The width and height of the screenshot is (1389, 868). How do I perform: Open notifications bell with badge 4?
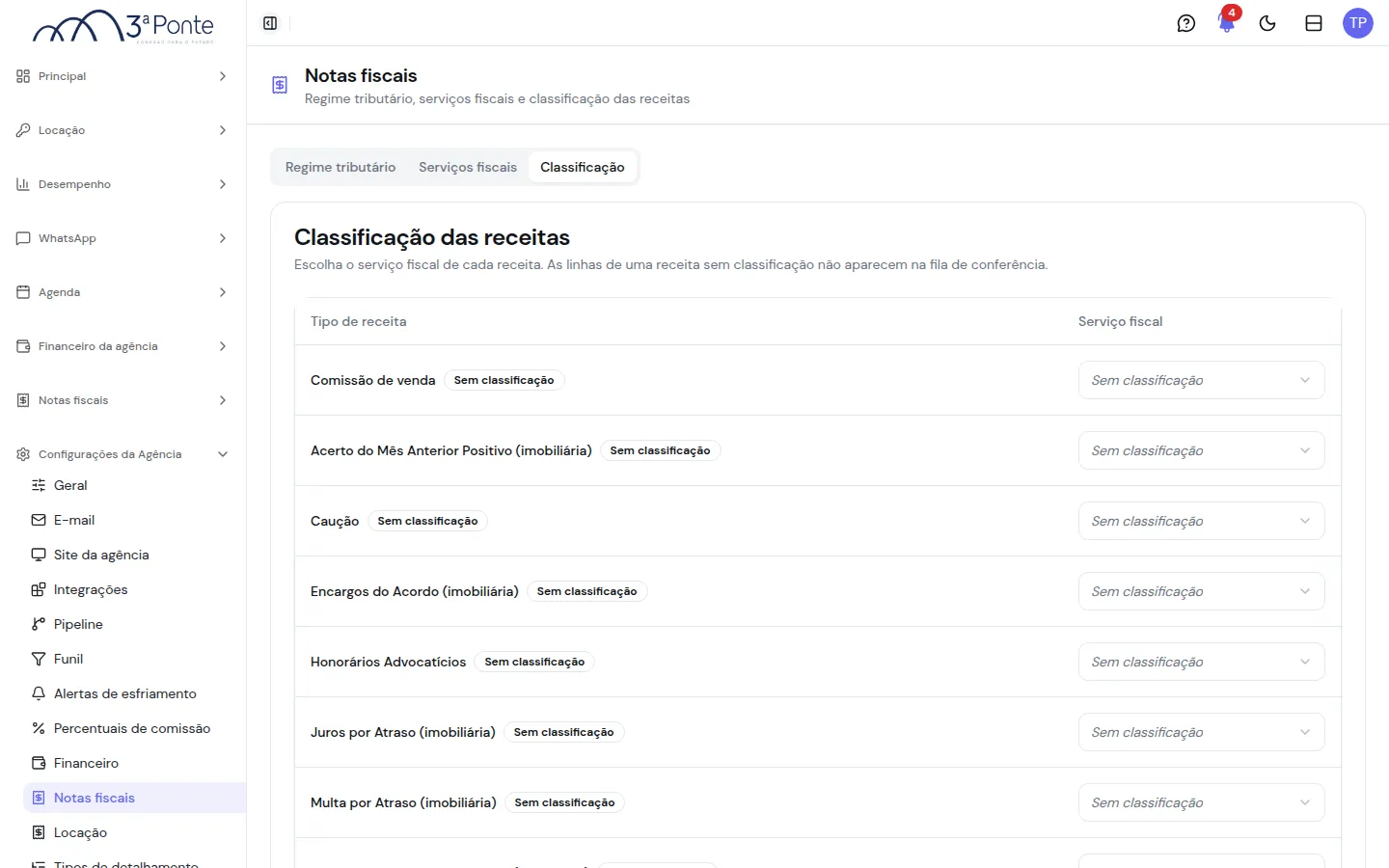point(1227,23)
